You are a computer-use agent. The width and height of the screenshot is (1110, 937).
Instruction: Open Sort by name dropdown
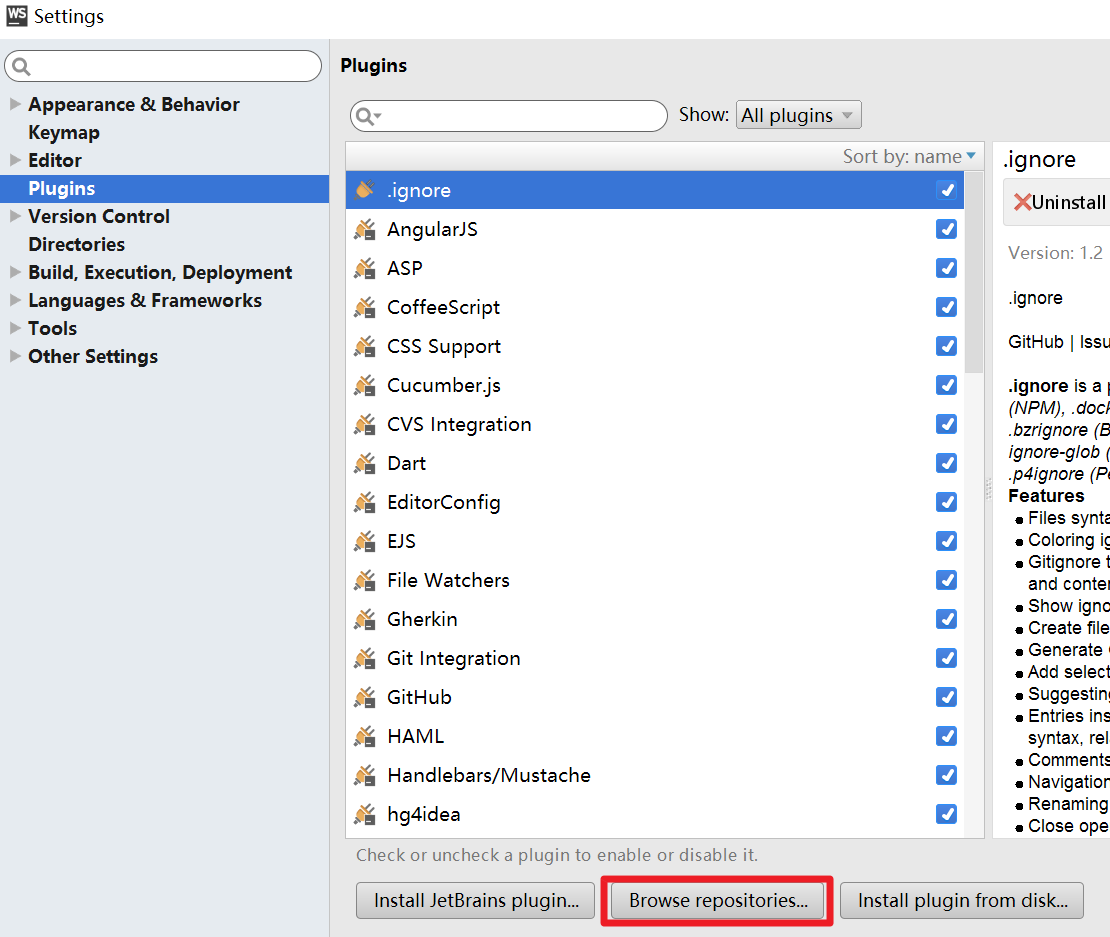(909, 156)
